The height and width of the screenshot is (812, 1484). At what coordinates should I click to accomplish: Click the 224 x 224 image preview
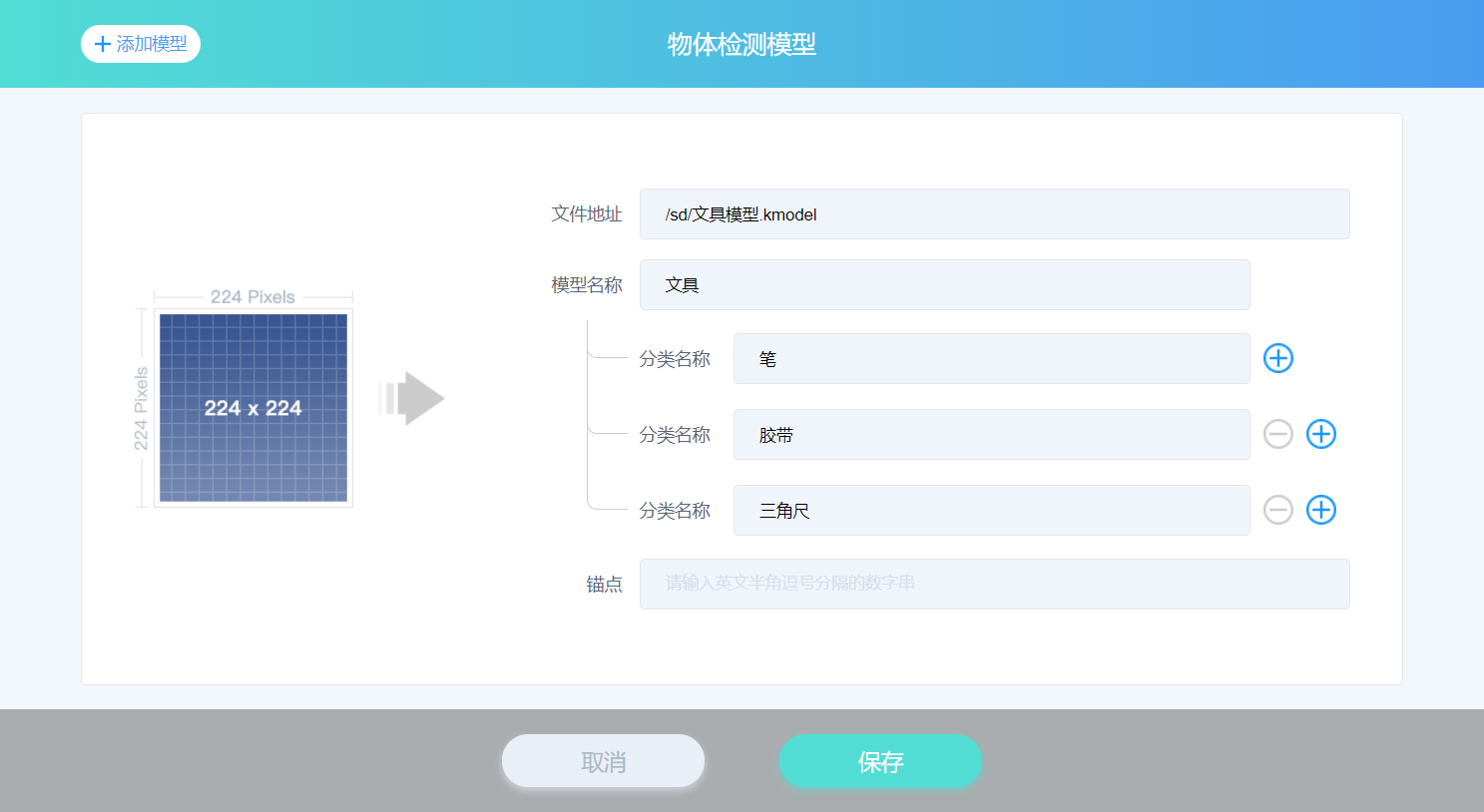point(253,408)
